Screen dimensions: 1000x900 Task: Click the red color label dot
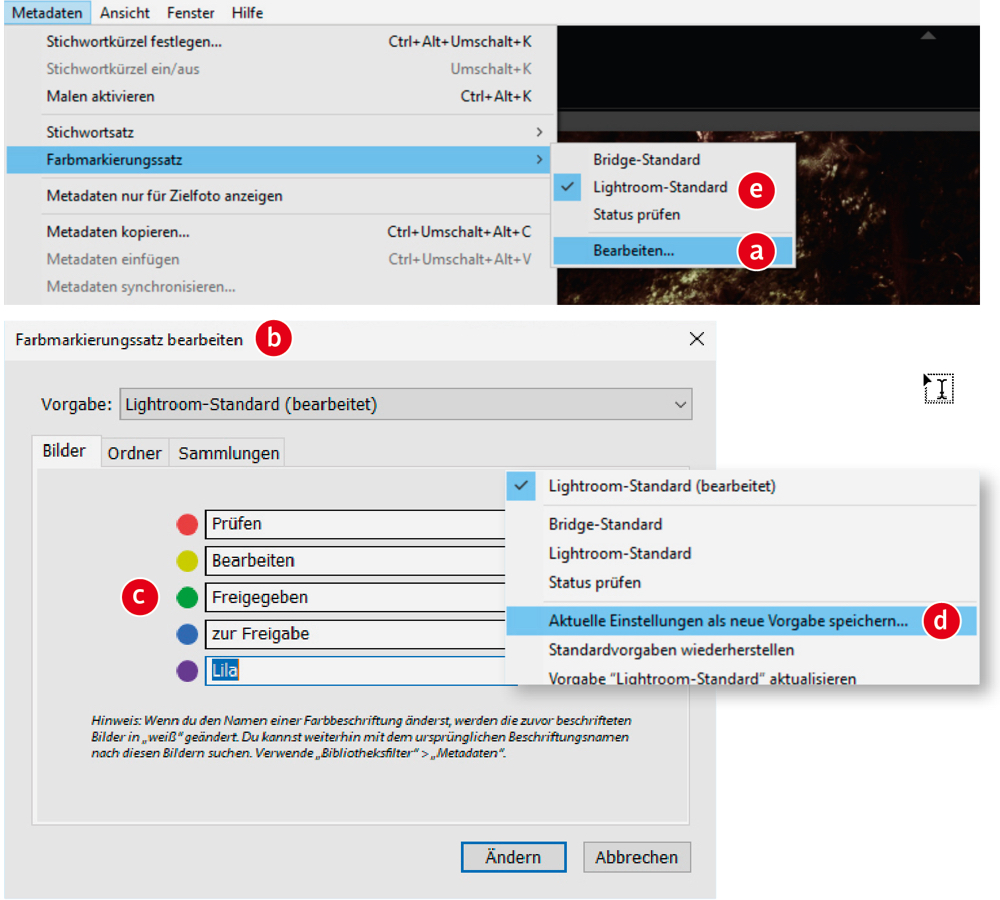click(187, 524)
